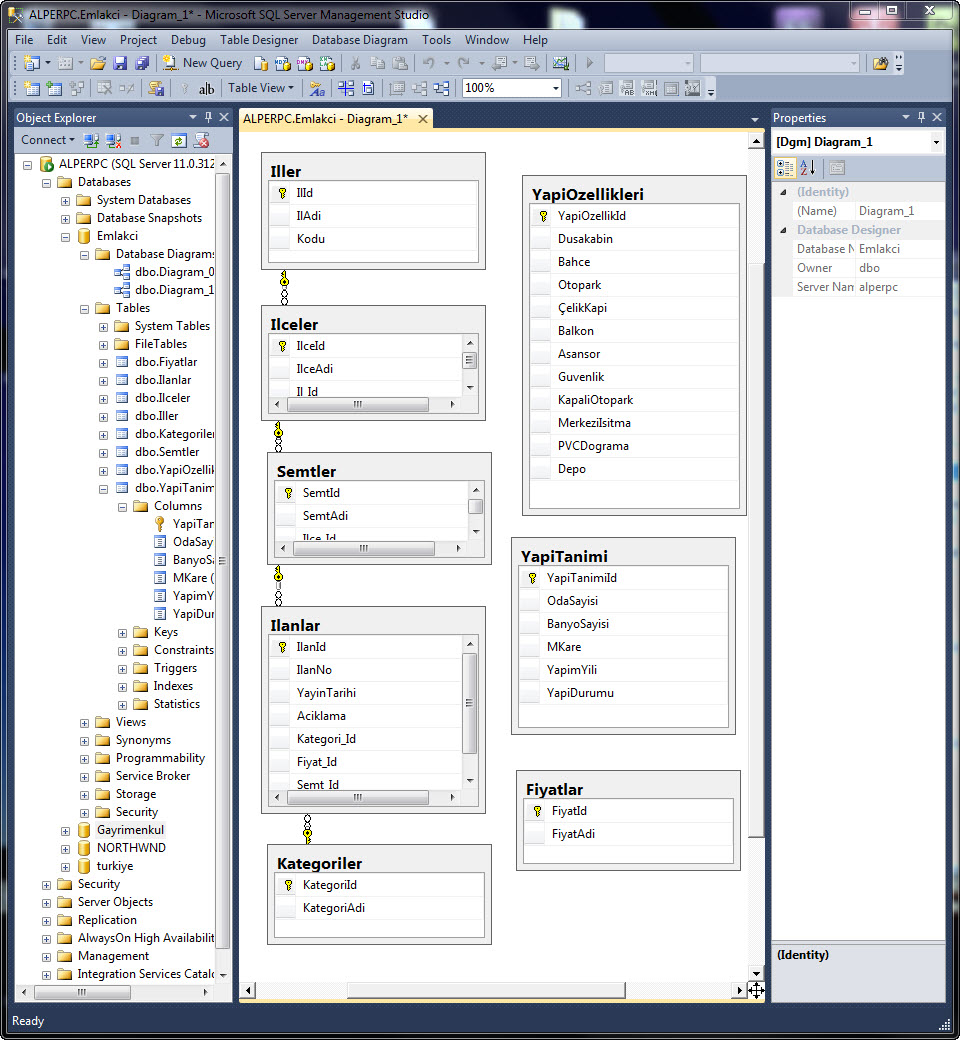Click the Open File folder icon

[98, 63]
